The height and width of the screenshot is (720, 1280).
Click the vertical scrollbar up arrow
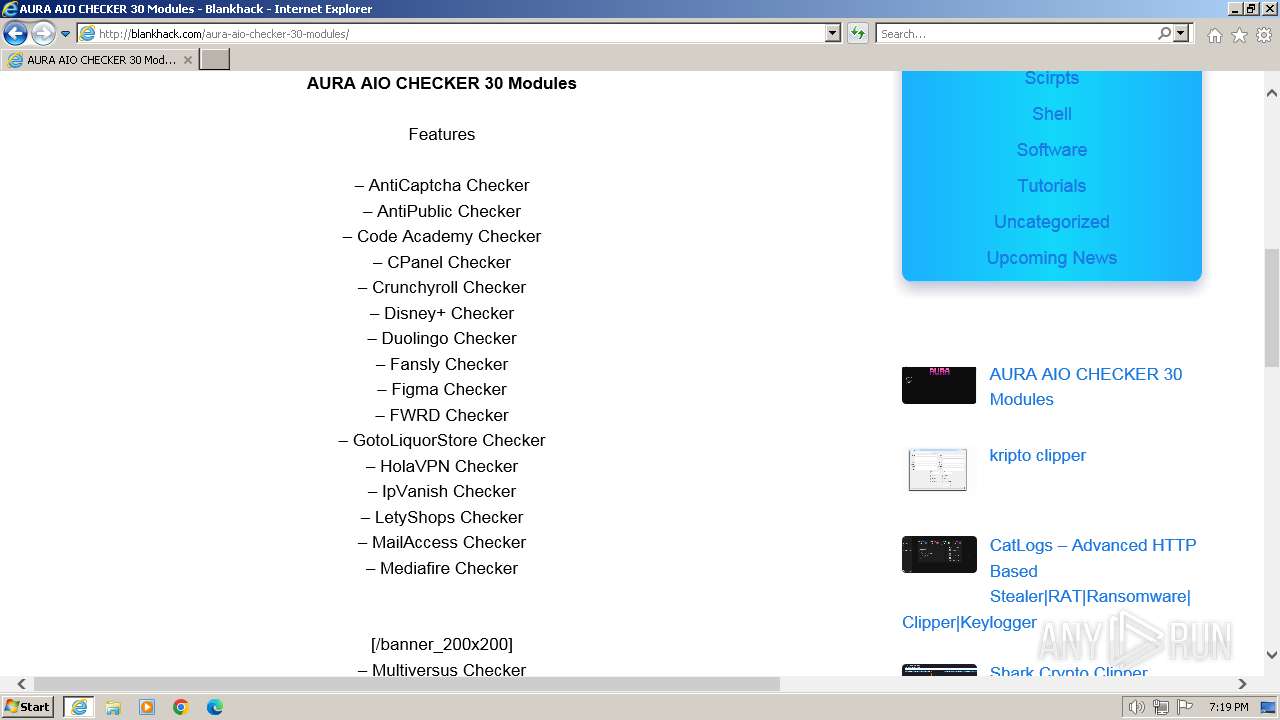1272,93
